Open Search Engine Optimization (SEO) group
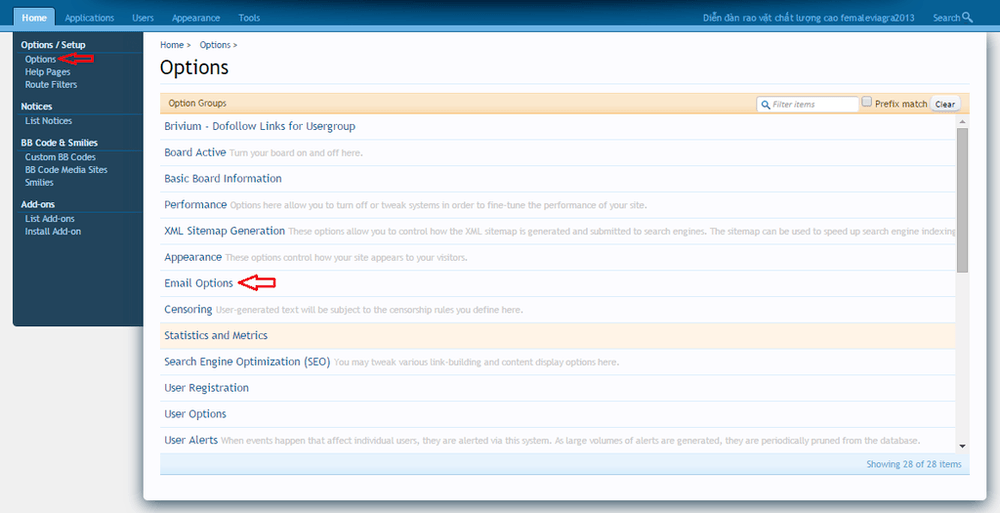 247,362
